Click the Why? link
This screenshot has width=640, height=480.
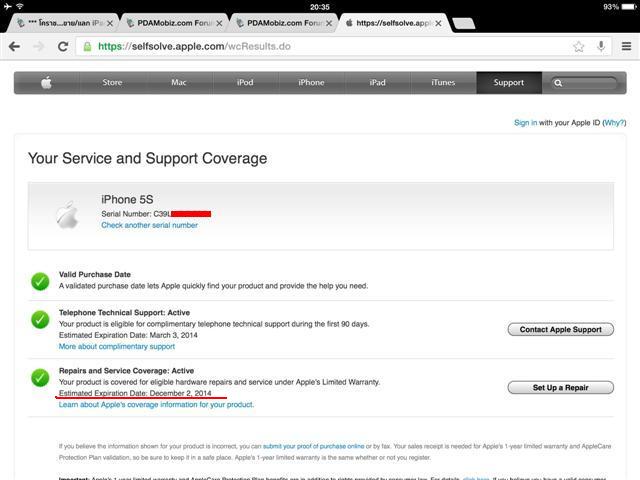point(614,122)
